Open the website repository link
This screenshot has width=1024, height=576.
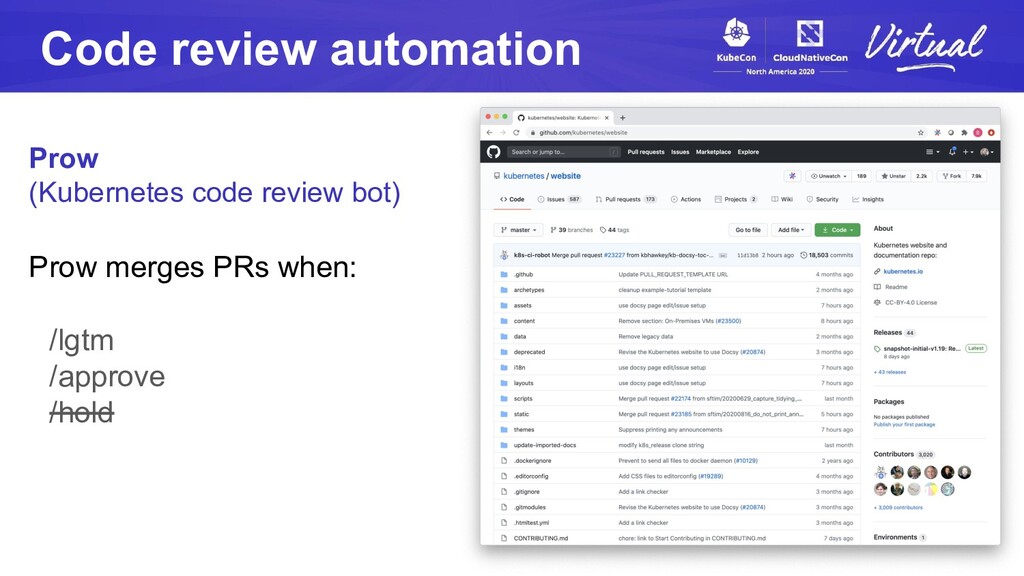(566, 176)
